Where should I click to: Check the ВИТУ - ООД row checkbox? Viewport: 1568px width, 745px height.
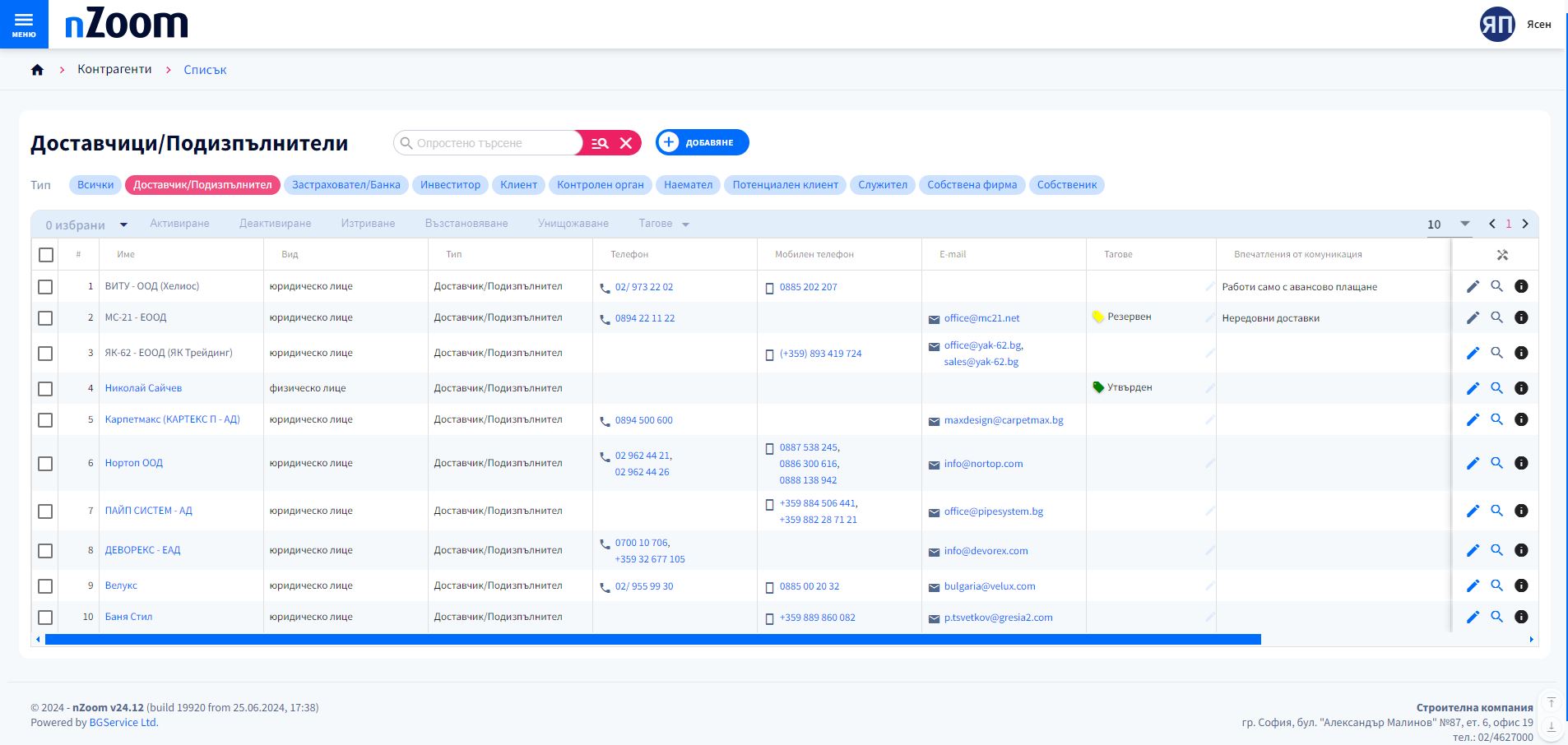point(45,287)
